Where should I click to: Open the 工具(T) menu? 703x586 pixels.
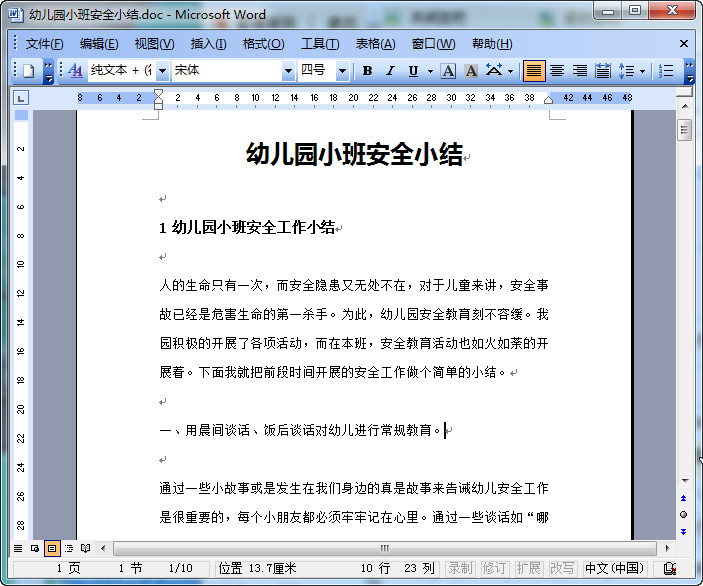pyautogui.click(x=320, y=44)
